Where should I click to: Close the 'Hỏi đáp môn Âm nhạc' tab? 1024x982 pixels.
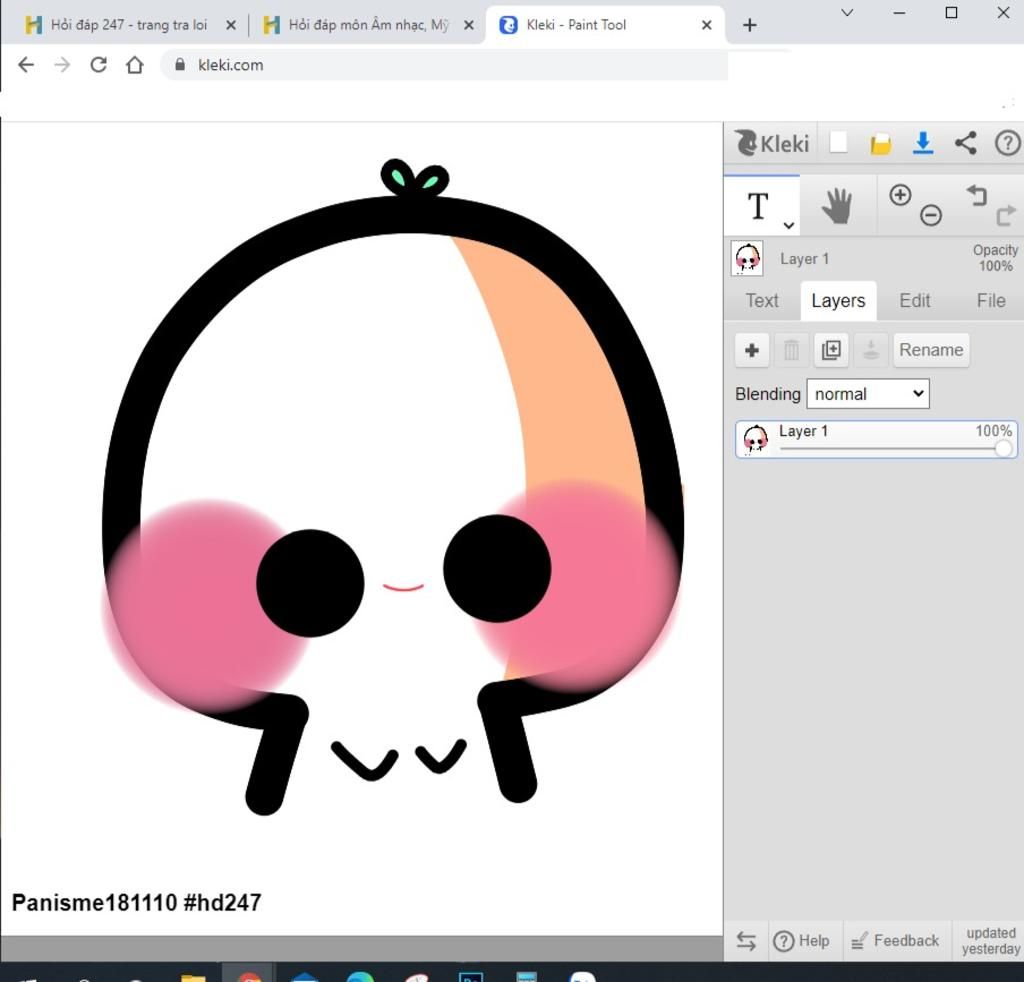(x=468, y=25)
